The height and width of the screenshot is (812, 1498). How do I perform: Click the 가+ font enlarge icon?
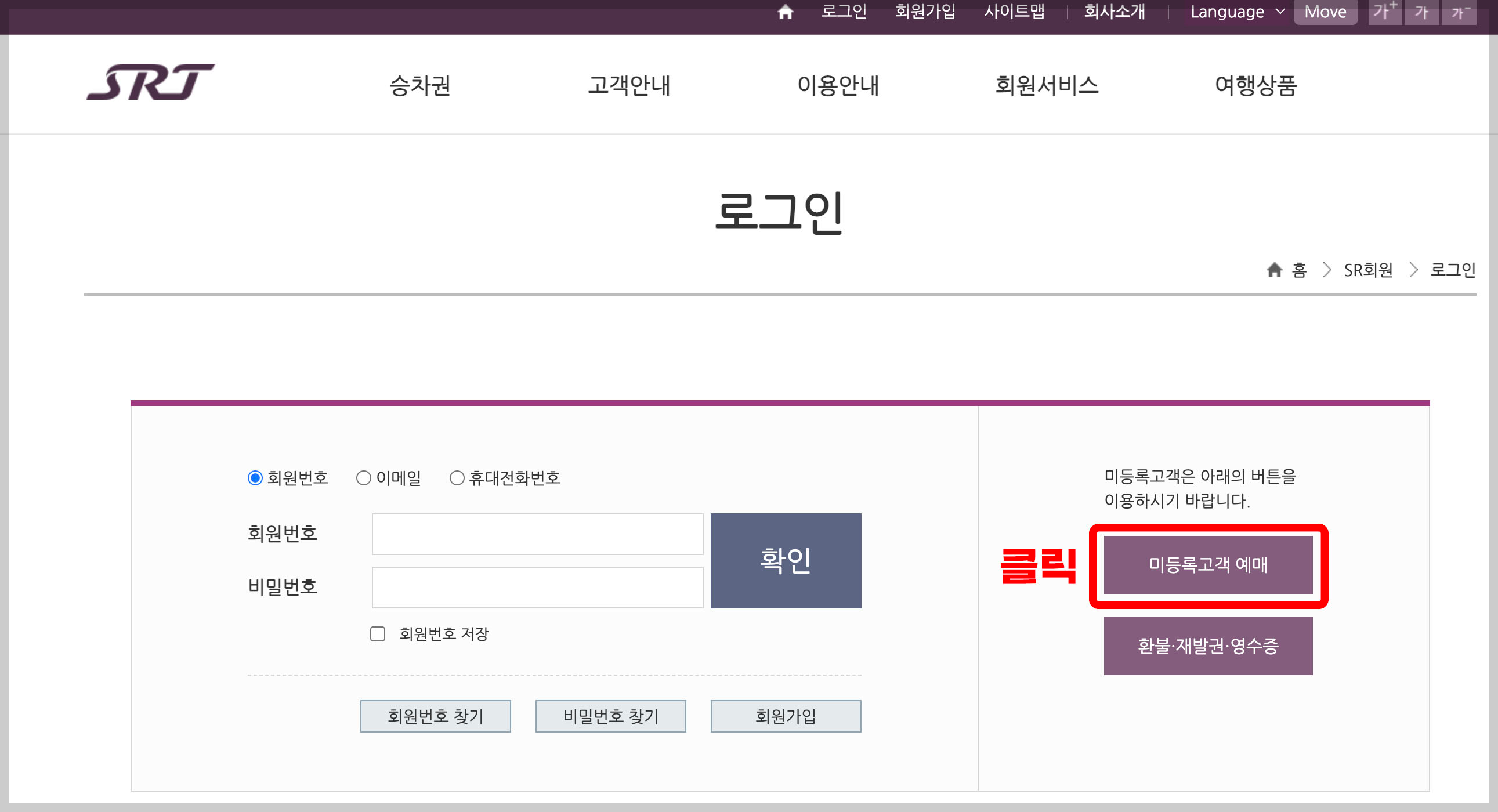pos(1385,12)
